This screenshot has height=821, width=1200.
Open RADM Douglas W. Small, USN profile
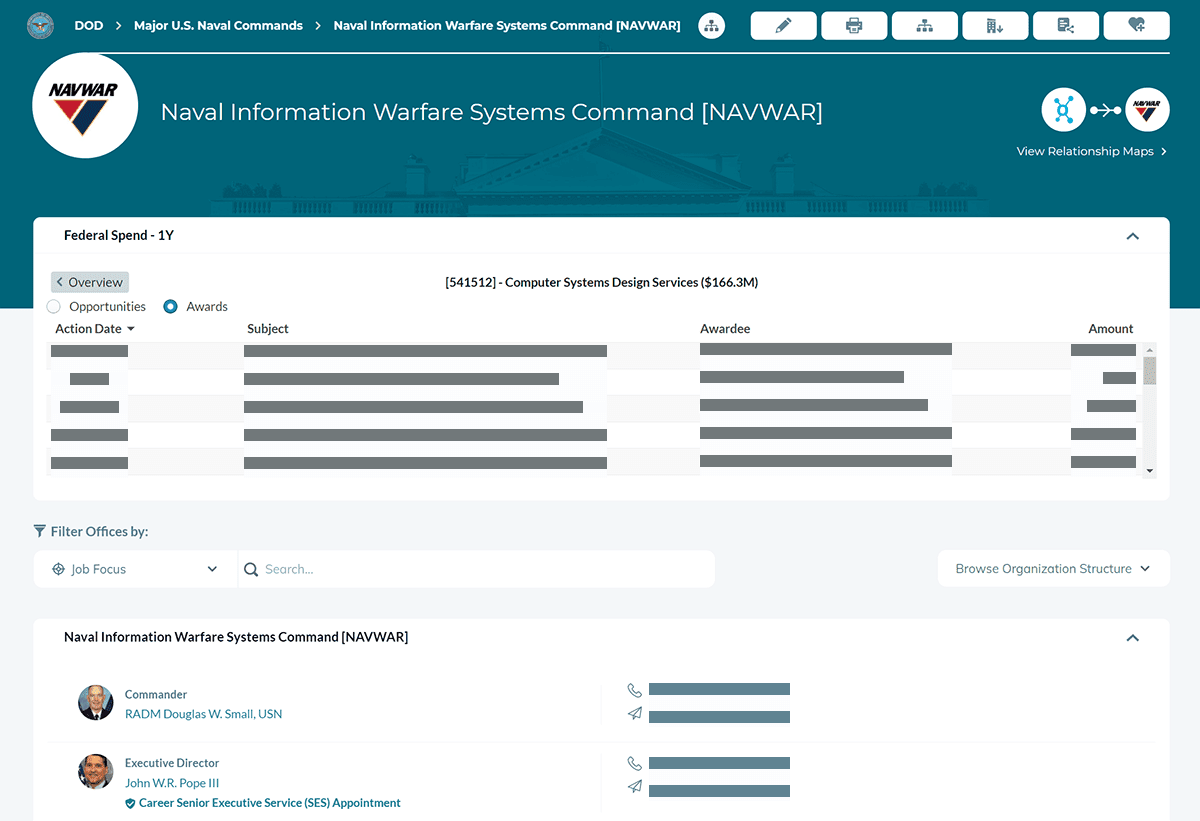204,714
